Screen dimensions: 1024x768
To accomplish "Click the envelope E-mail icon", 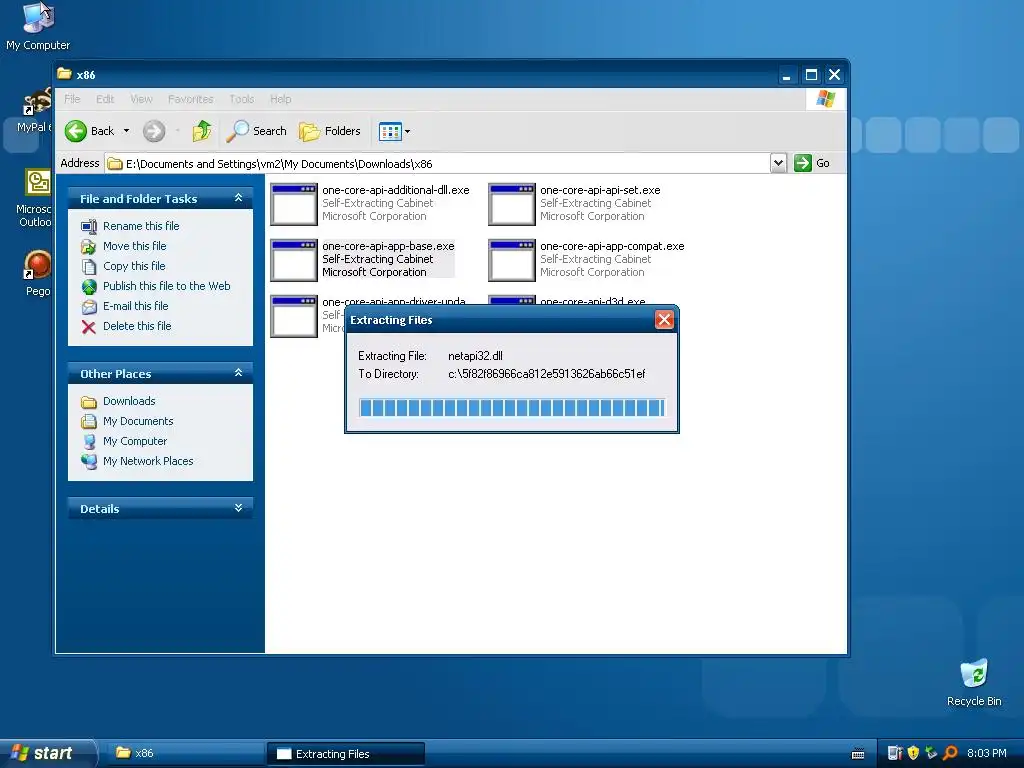I will point(89,306).
